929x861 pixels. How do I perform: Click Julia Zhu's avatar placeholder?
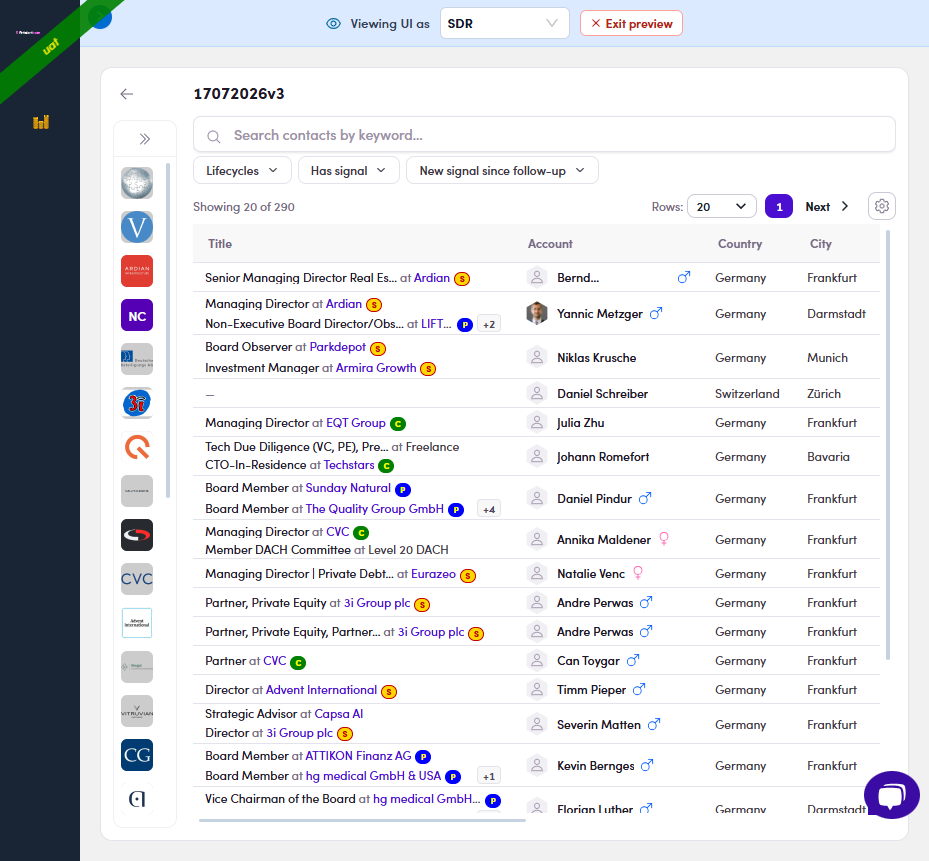(x=537, y=423)
